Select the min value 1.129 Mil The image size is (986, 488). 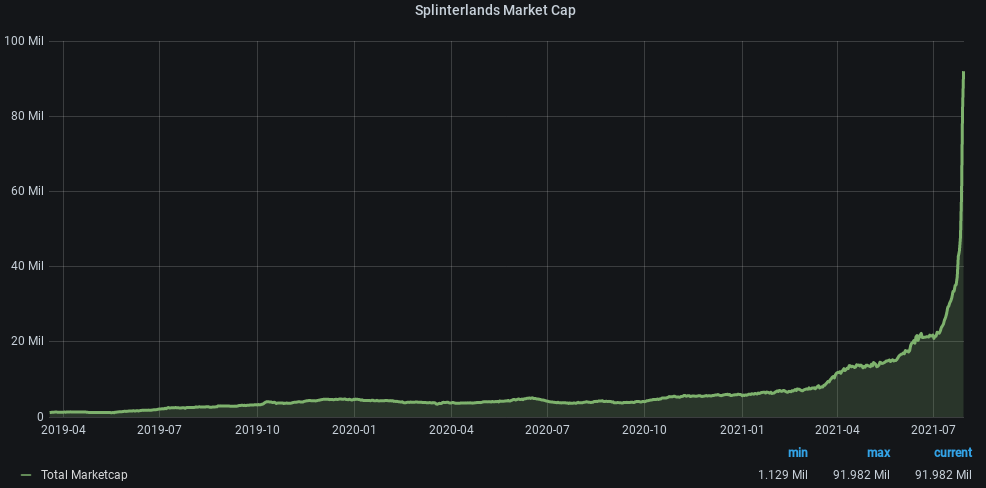(783, 475)
